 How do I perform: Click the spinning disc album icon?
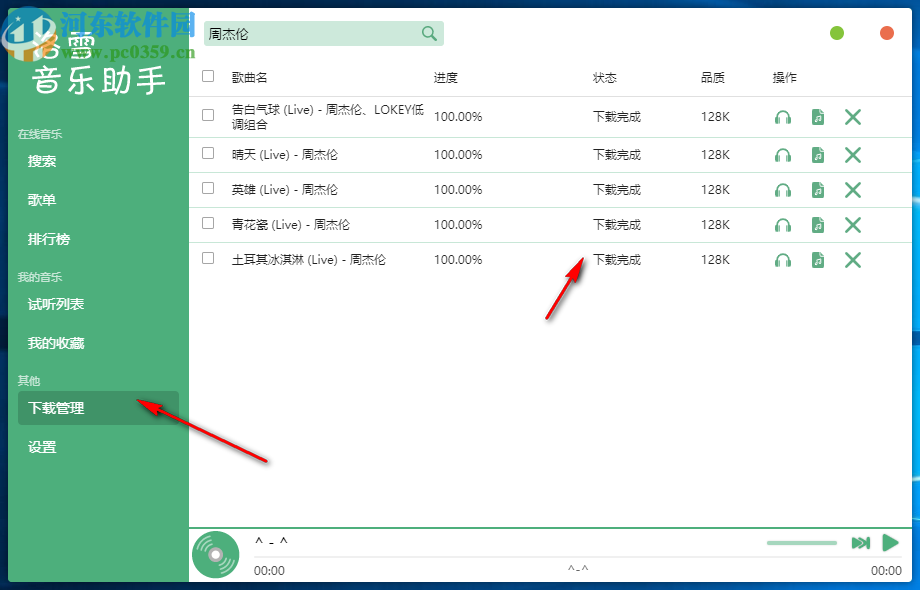[x=216, y=555]
